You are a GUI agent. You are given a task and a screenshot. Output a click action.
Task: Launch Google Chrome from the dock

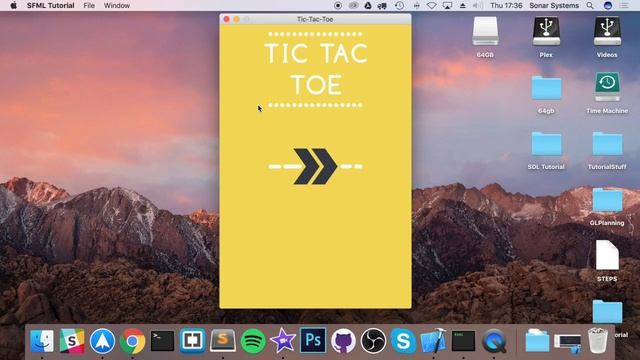pos(132,341)
